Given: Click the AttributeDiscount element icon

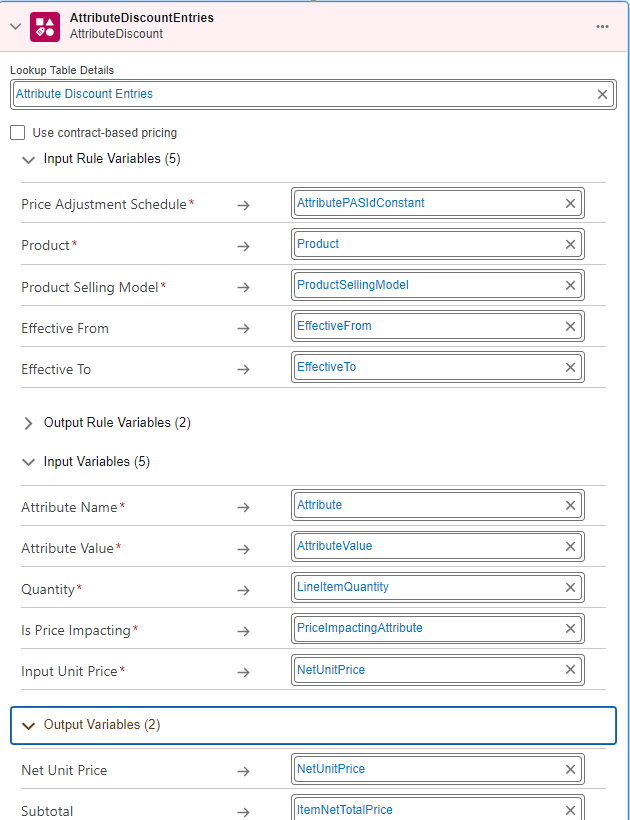Looking at the screenshot, I should pos(45,26).
